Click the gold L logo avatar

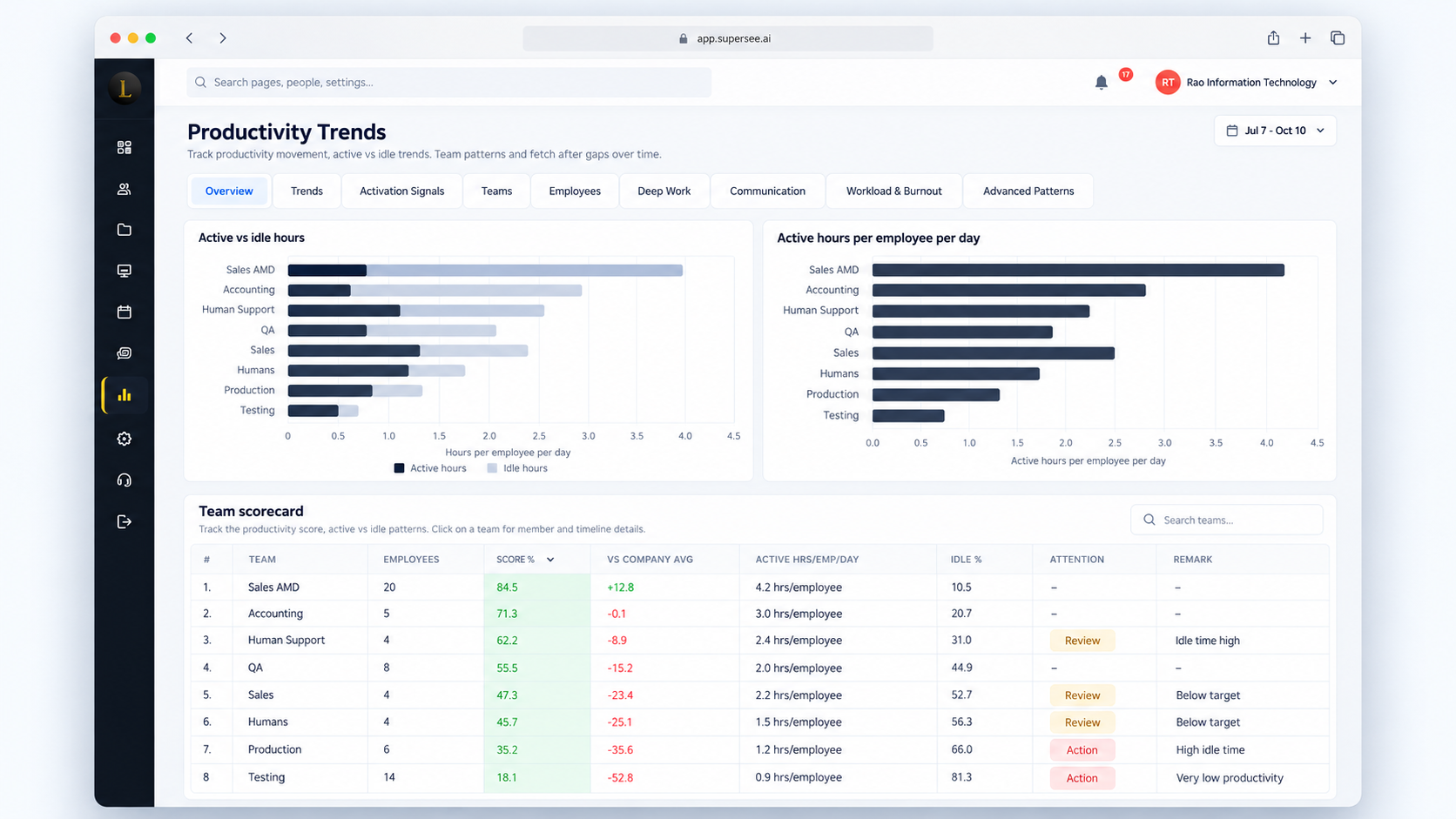click(x=125, y=88)
